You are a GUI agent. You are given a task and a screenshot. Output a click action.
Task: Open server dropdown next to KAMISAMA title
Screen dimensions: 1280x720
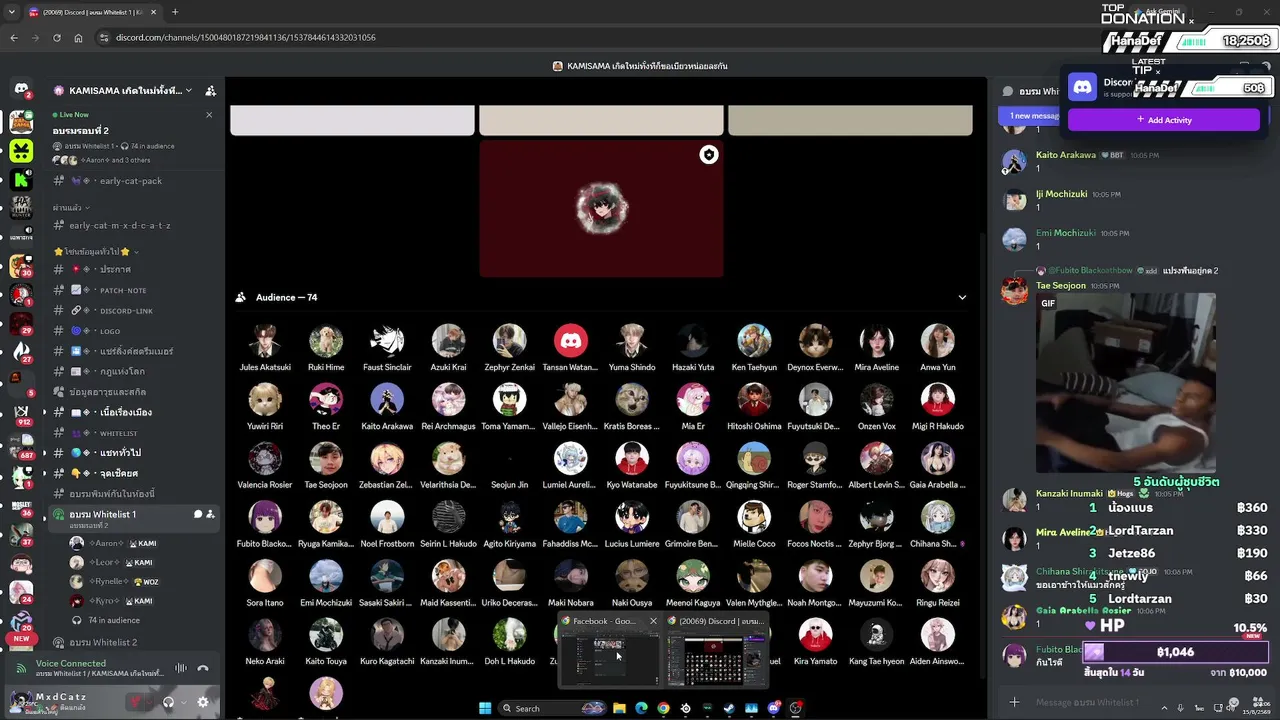point(188,91)
